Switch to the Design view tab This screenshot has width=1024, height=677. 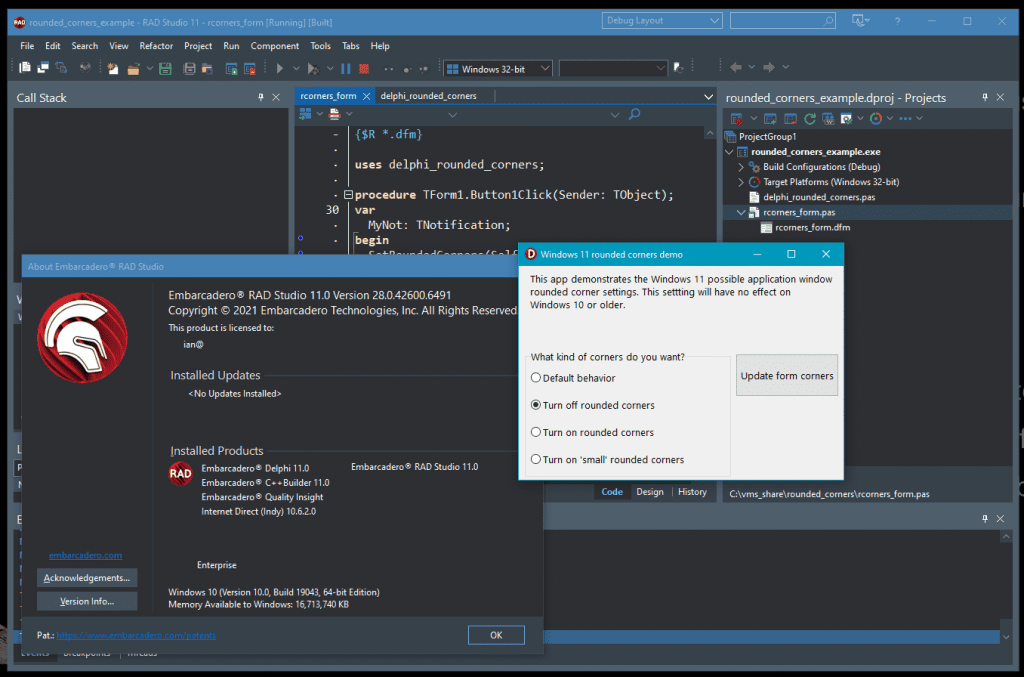click(x=650, y=492)
